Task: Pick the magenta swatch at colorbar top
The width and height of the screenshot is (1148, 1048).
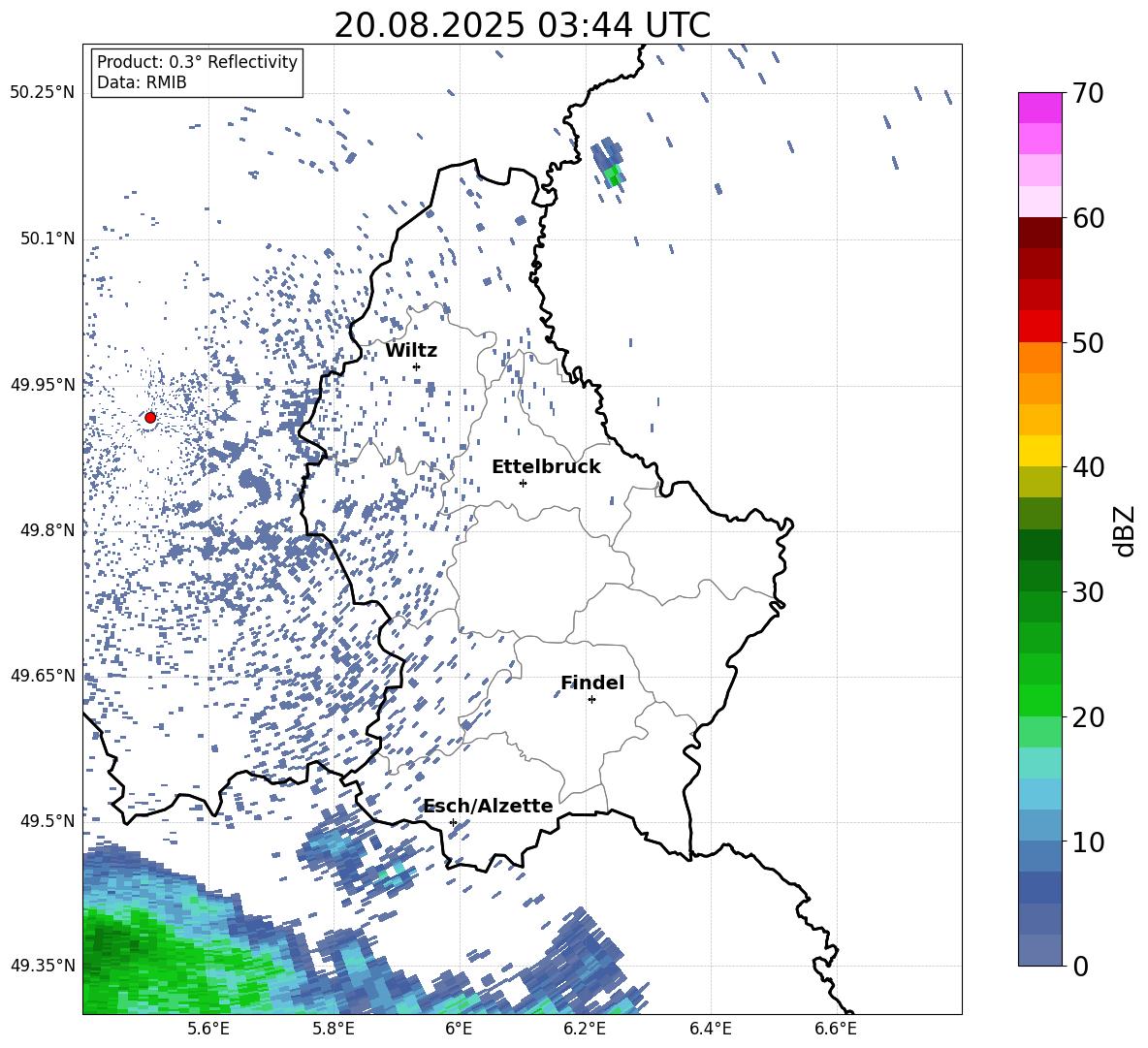Action: point(1039,108)
